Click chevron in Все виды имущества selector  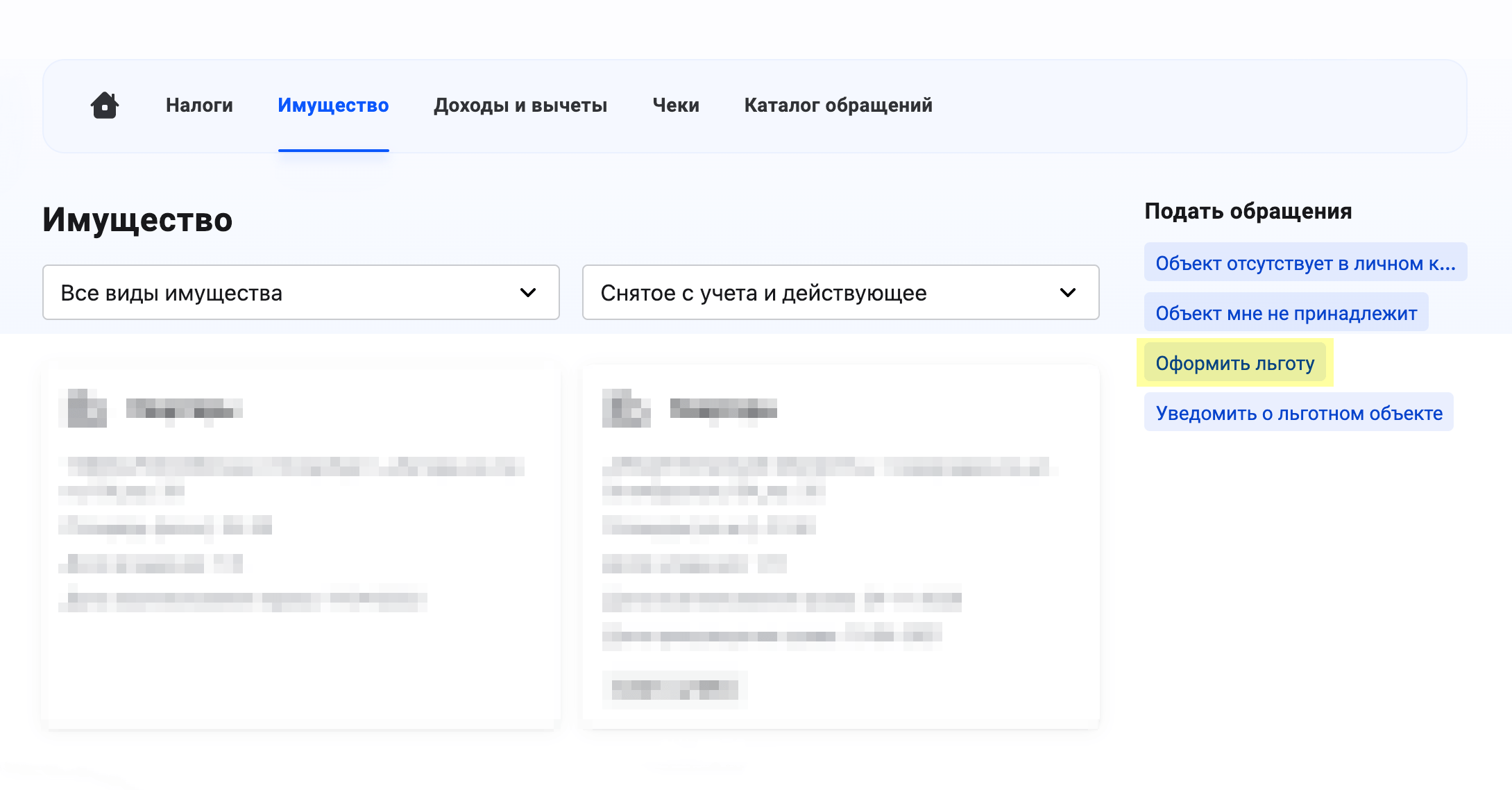[528, 293]
